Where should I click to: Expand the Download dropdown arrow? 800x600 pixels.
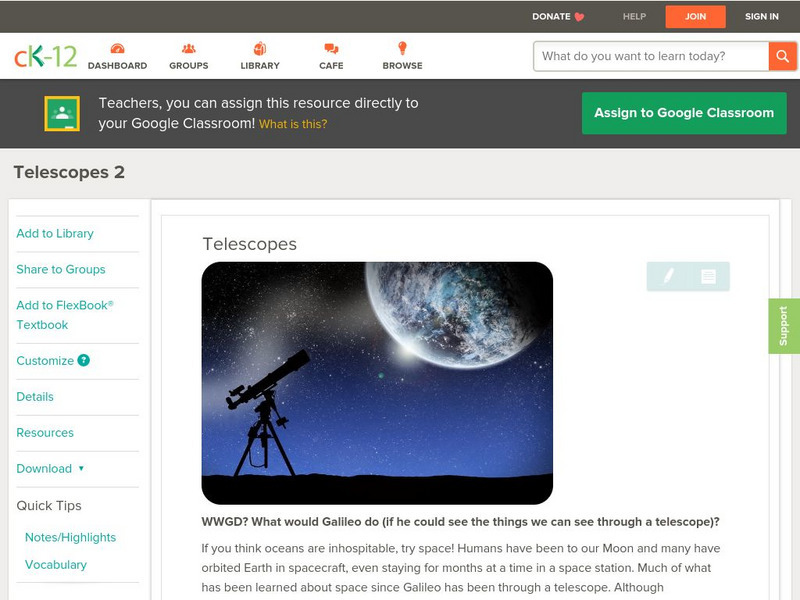point(81,468)
